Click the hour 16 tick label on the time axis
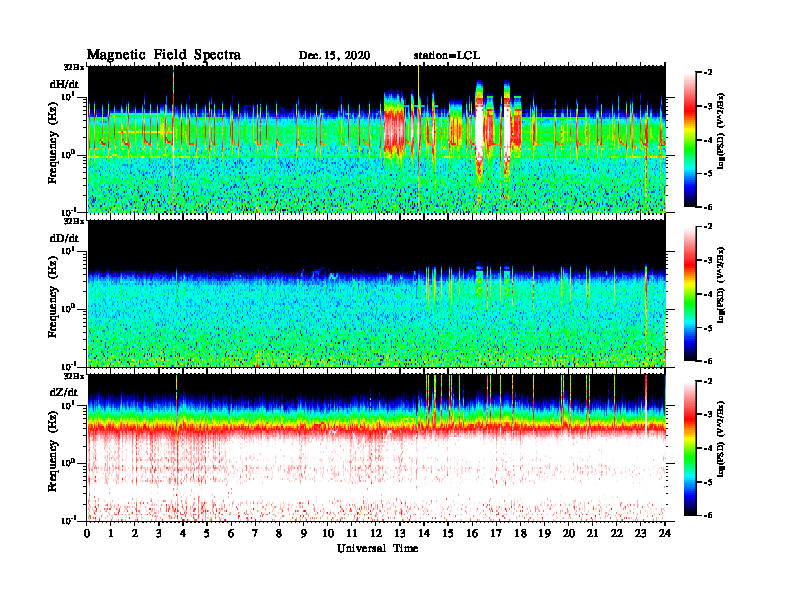The height and width of the screenshot is (612, 792). click(x=472, y=534)
